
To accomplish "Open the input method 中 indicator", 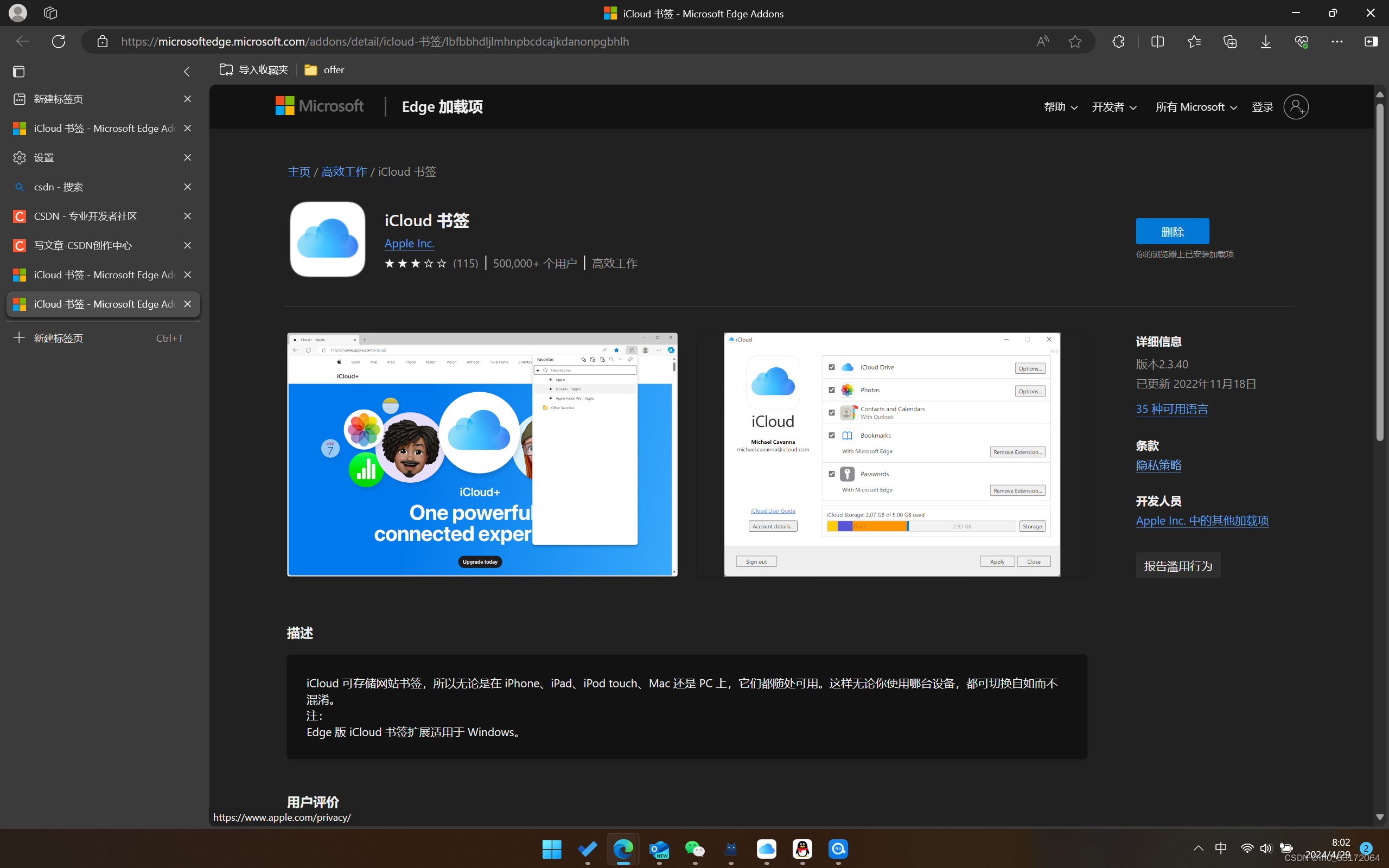I will [1221, 848].
